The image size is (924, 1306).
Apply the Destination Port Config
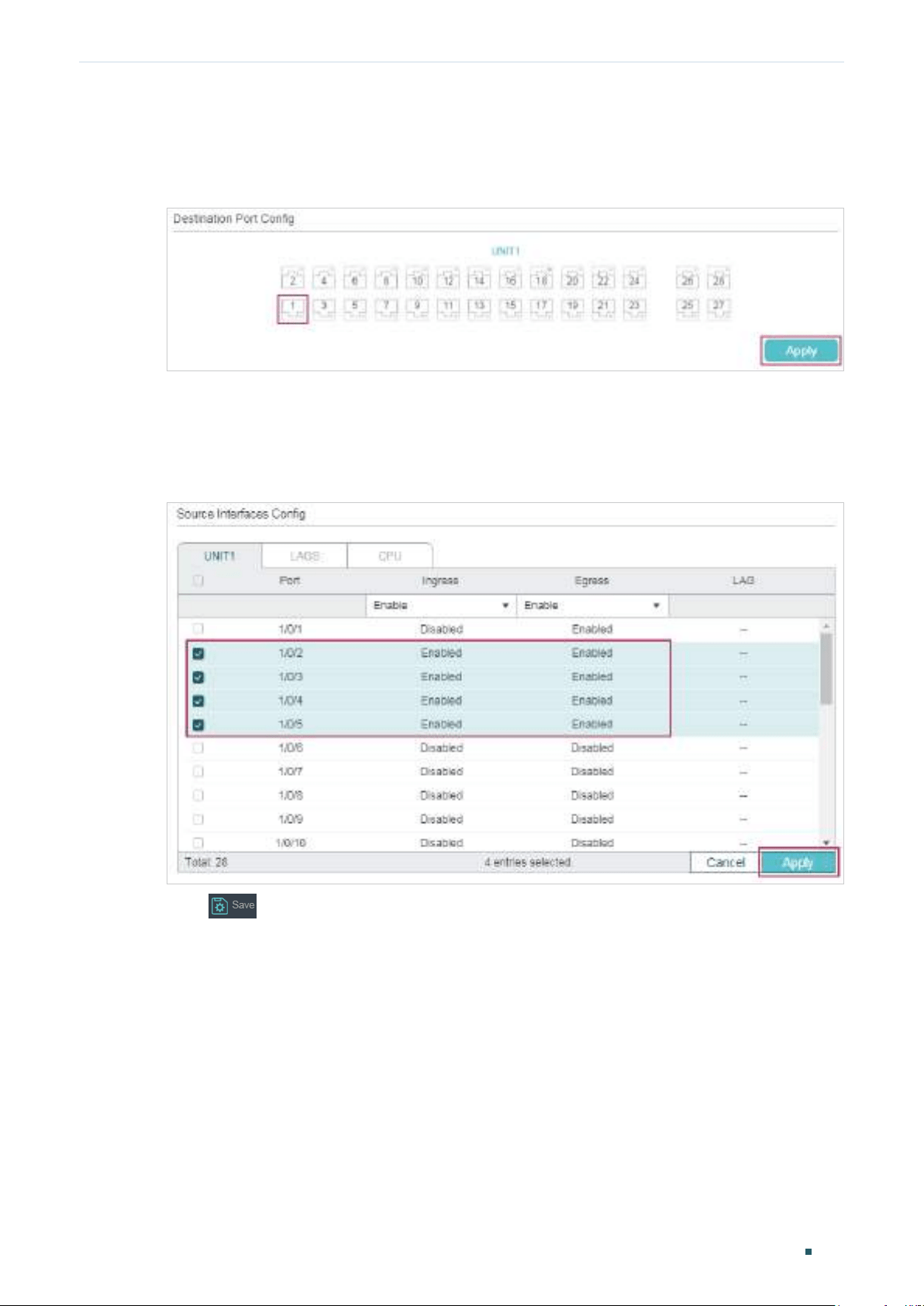pyautogui.click(x=801, y=351)
